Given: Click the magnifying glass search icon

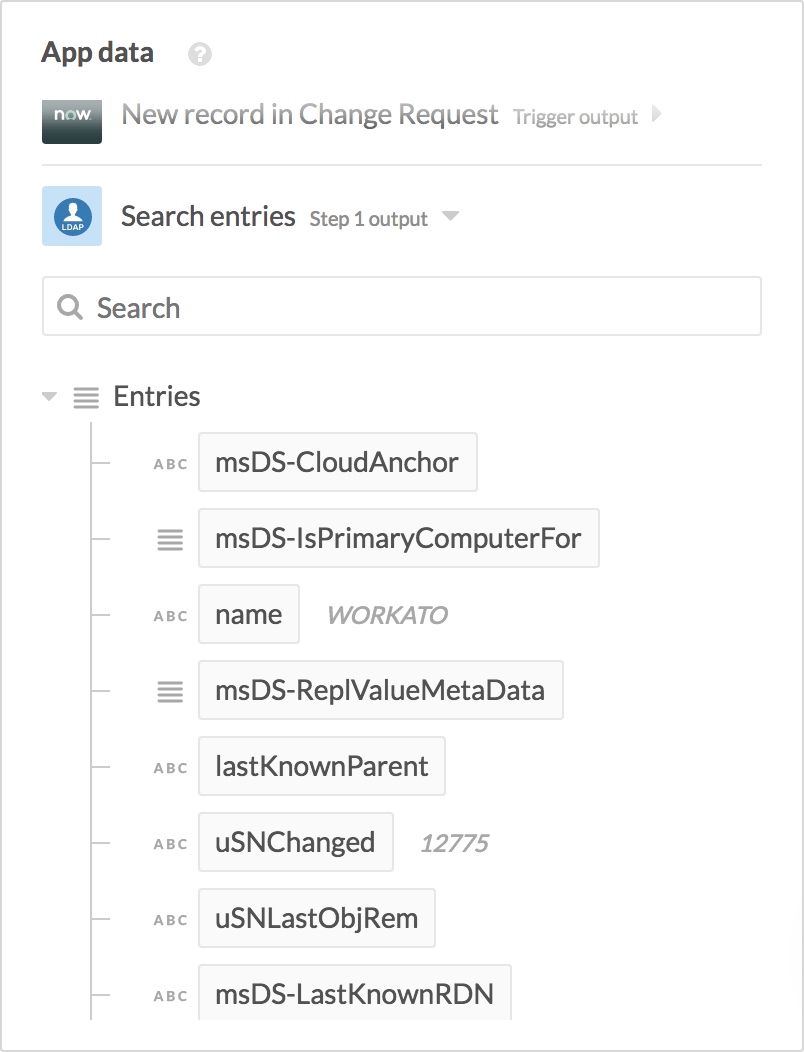Looking at the screenshot, I should click(69, 306).
